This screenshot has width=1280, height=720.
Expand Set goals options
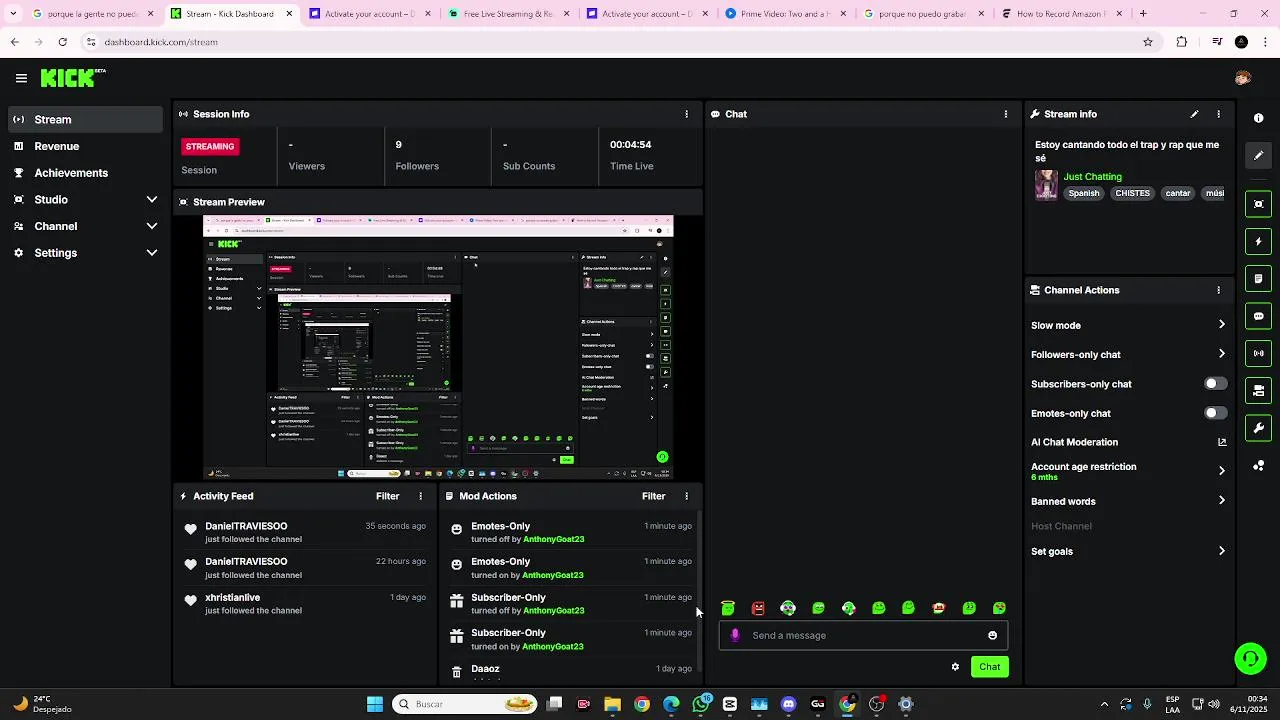pos(1221,551)
